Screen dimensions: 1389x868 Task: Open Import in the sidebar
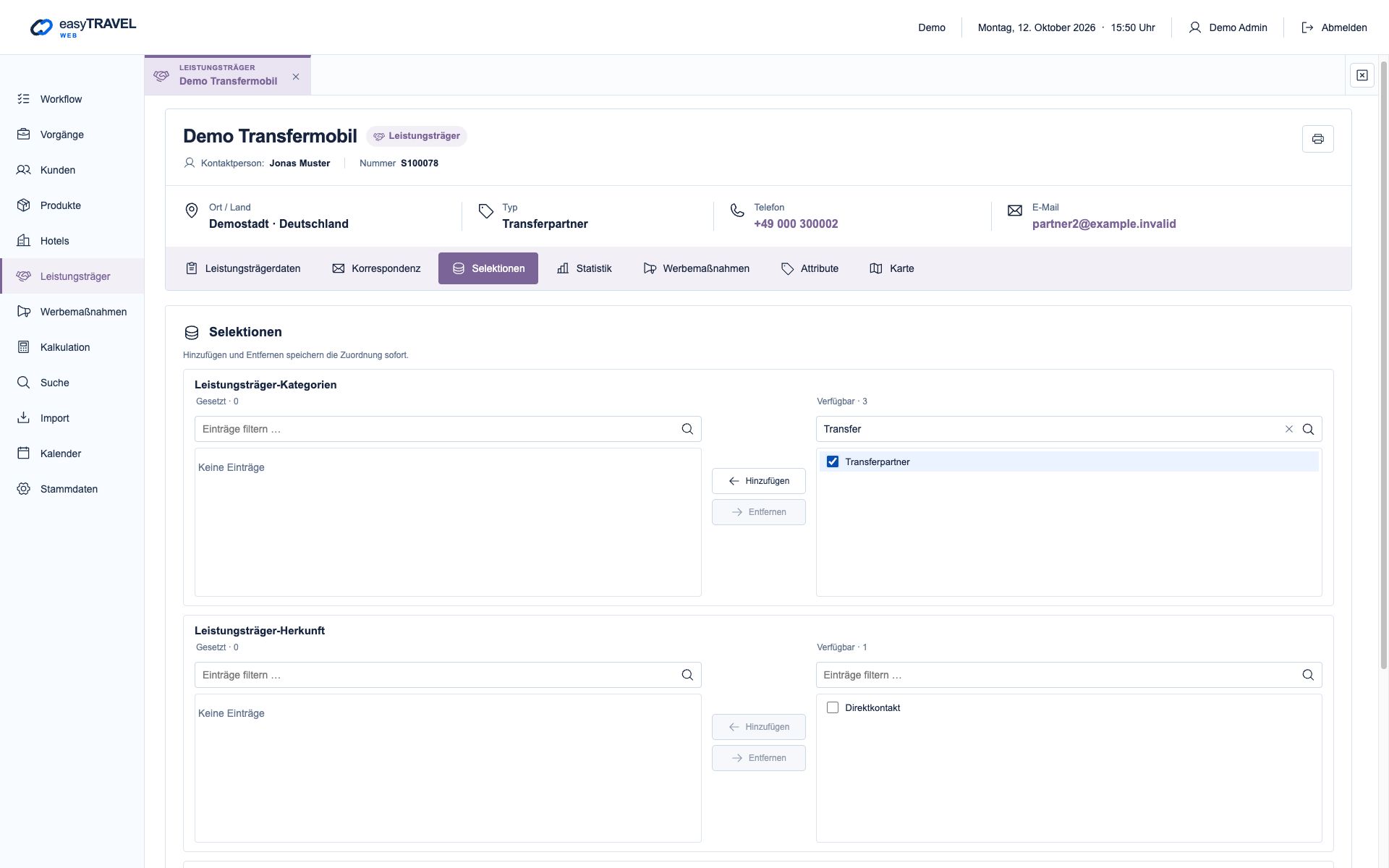click(x=72, y=418)
